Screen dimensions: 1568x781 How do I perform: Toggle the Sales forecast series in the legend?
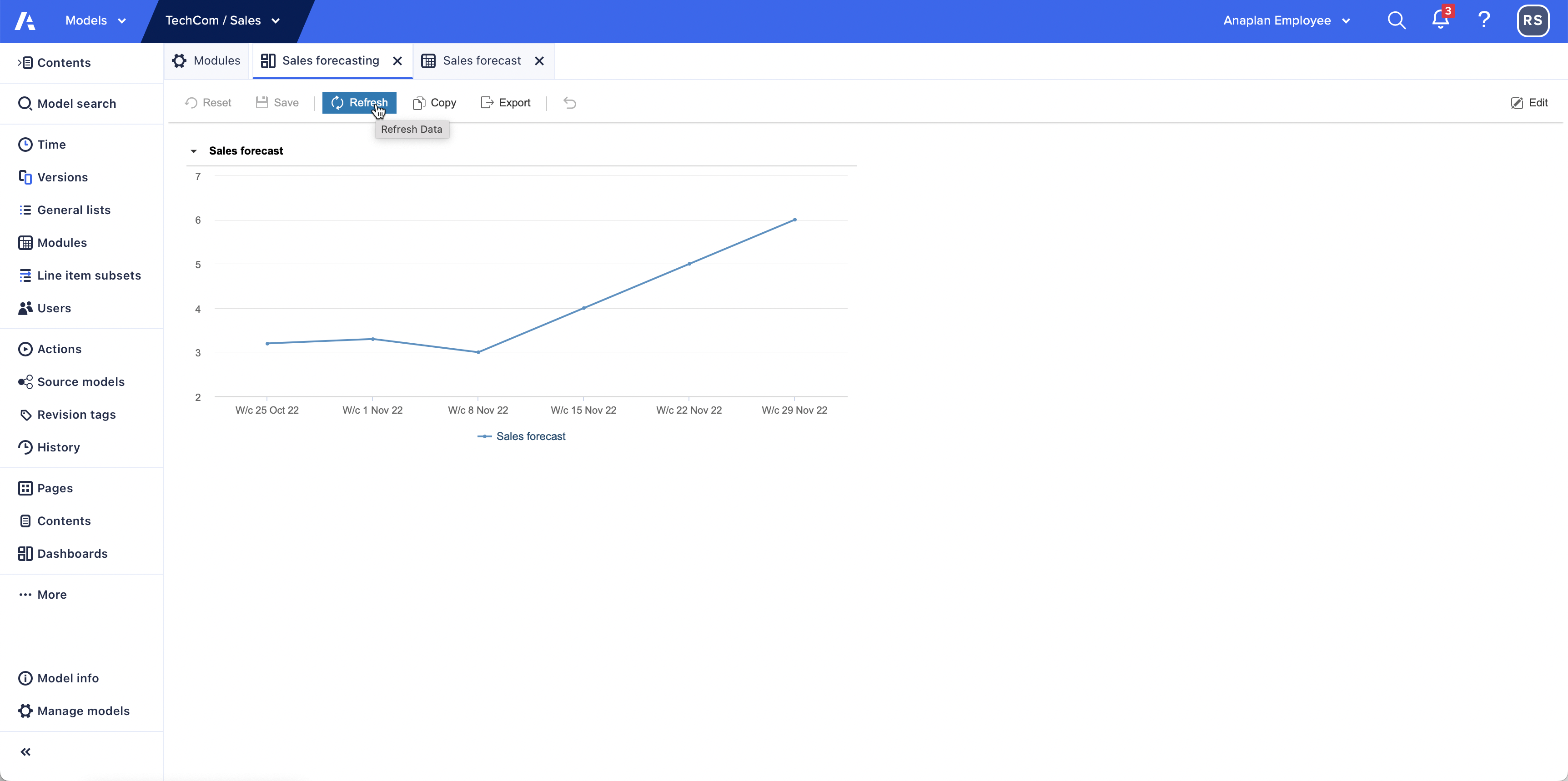click(521, 436)
